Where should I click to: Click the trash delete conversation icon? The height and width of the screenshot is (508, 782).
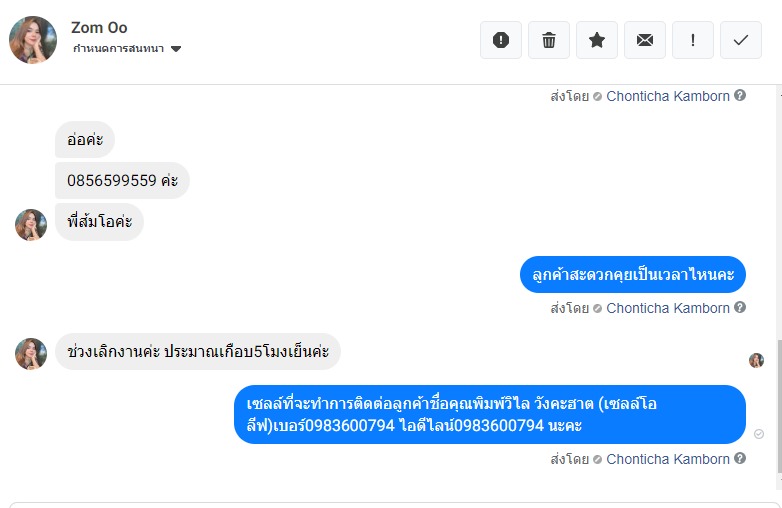pyautogui.click(x=549, y=40)
